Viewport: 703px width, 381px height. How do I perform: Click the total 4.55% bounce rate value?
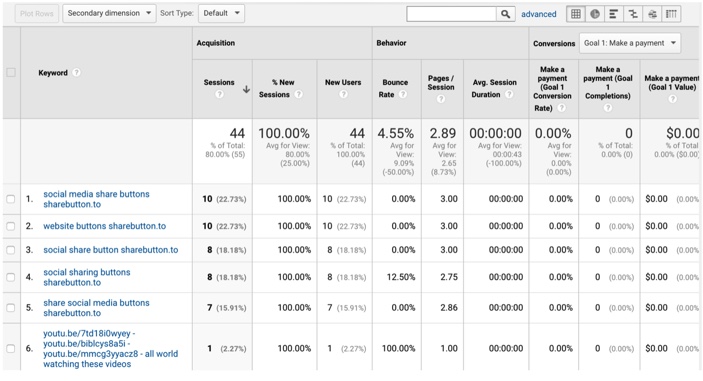coord(395,134)
